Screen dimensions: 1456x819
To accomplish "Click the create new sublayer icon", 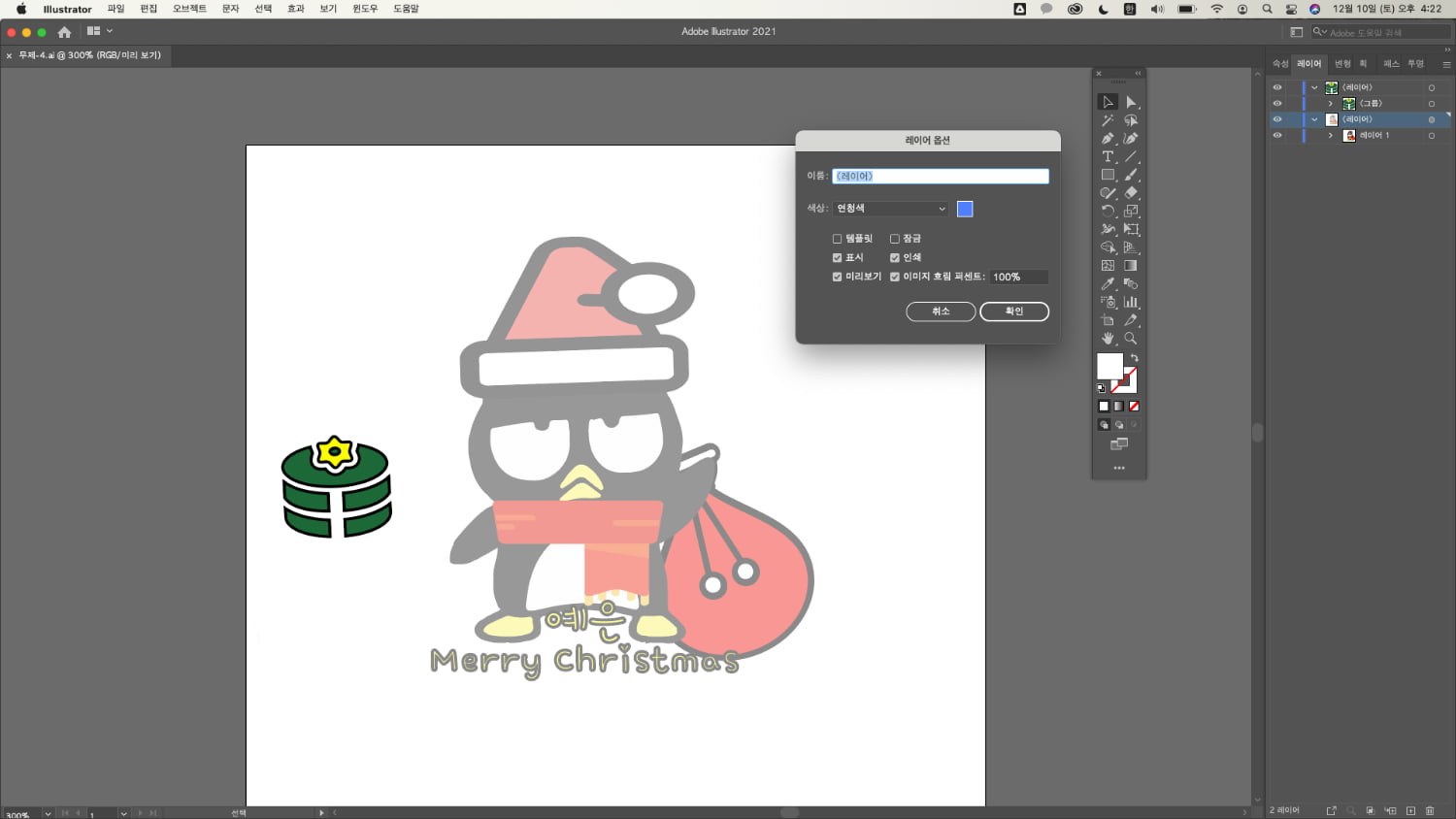I will tap(1390, 810).
